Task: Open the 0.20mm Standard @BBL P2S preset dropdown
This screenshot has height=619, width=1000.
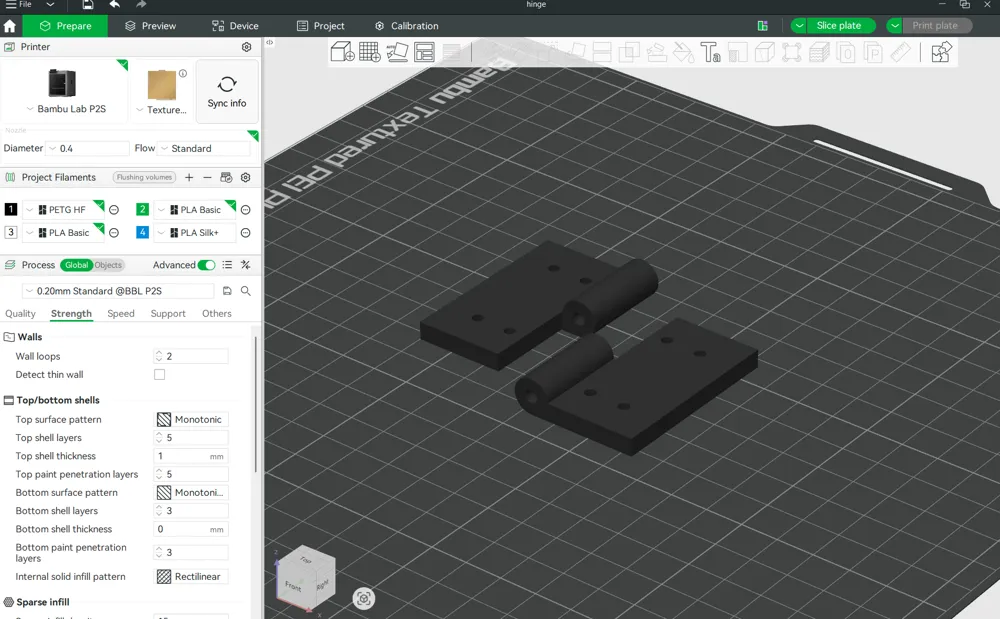Action: click(x=118, y=291)
